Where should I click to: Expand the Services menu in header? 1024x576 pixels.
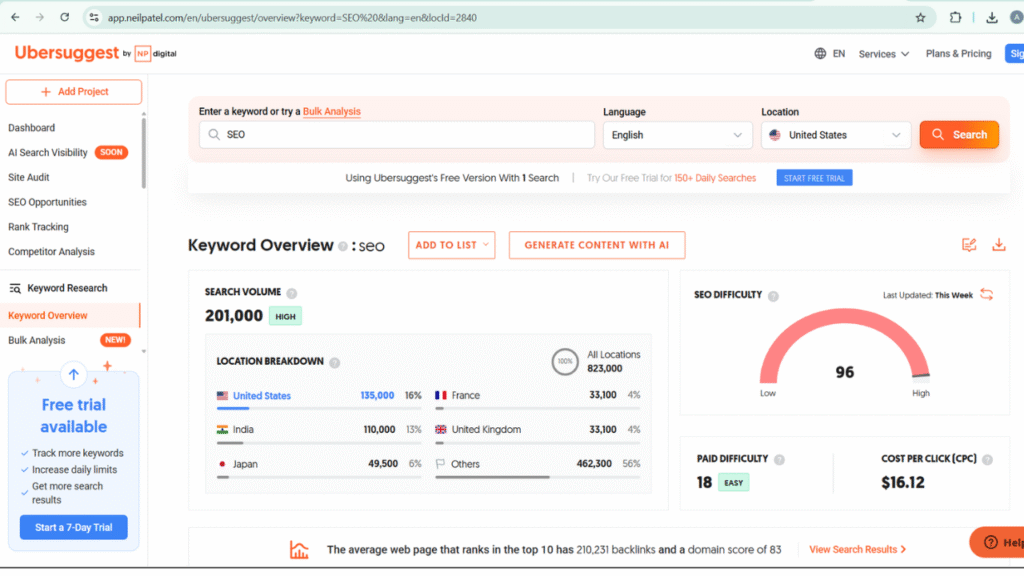883,54
